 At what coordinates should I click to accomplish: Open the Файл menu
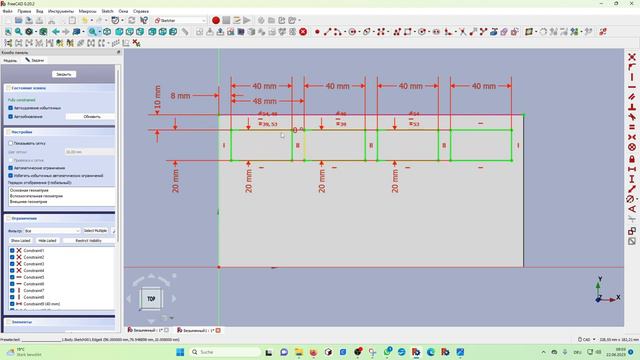(7, 11)
